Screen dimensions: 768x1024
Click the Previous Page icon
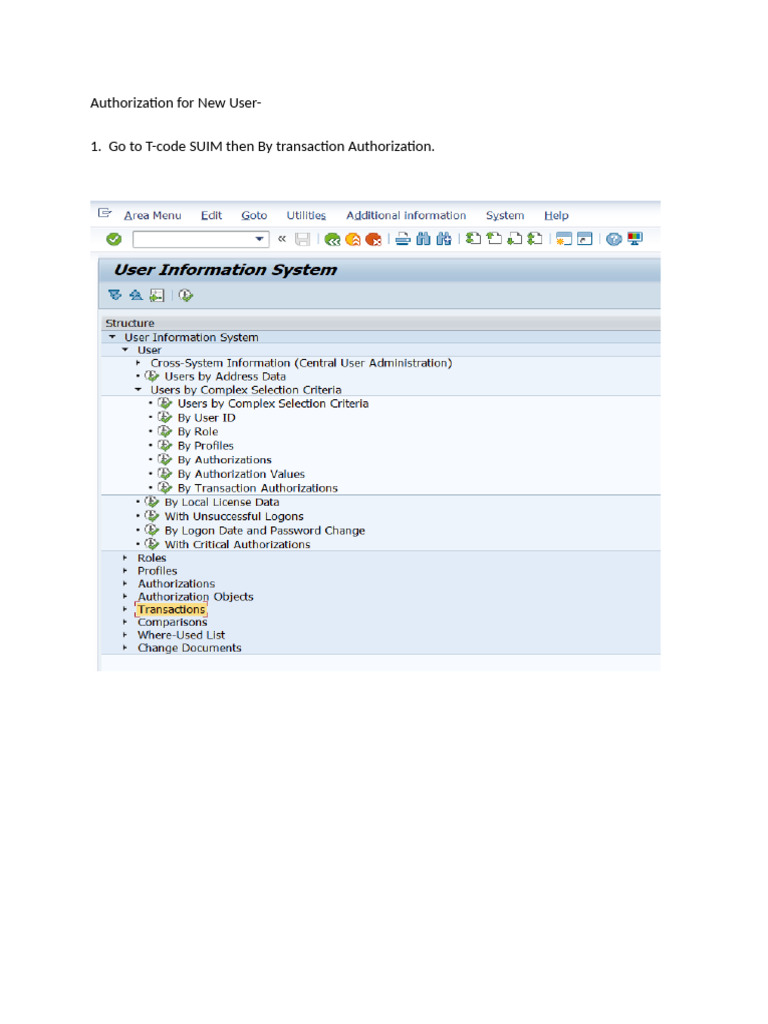click(494, 239)
